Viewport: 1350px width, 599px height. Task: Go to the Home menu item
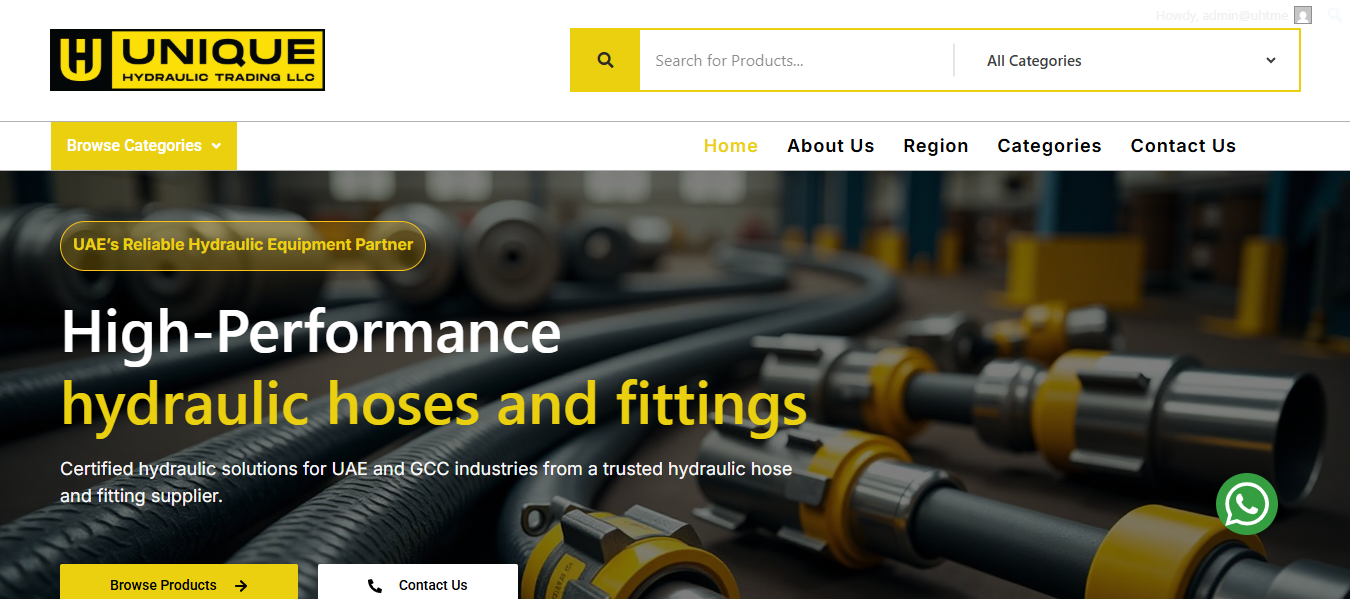pos(730,146)
